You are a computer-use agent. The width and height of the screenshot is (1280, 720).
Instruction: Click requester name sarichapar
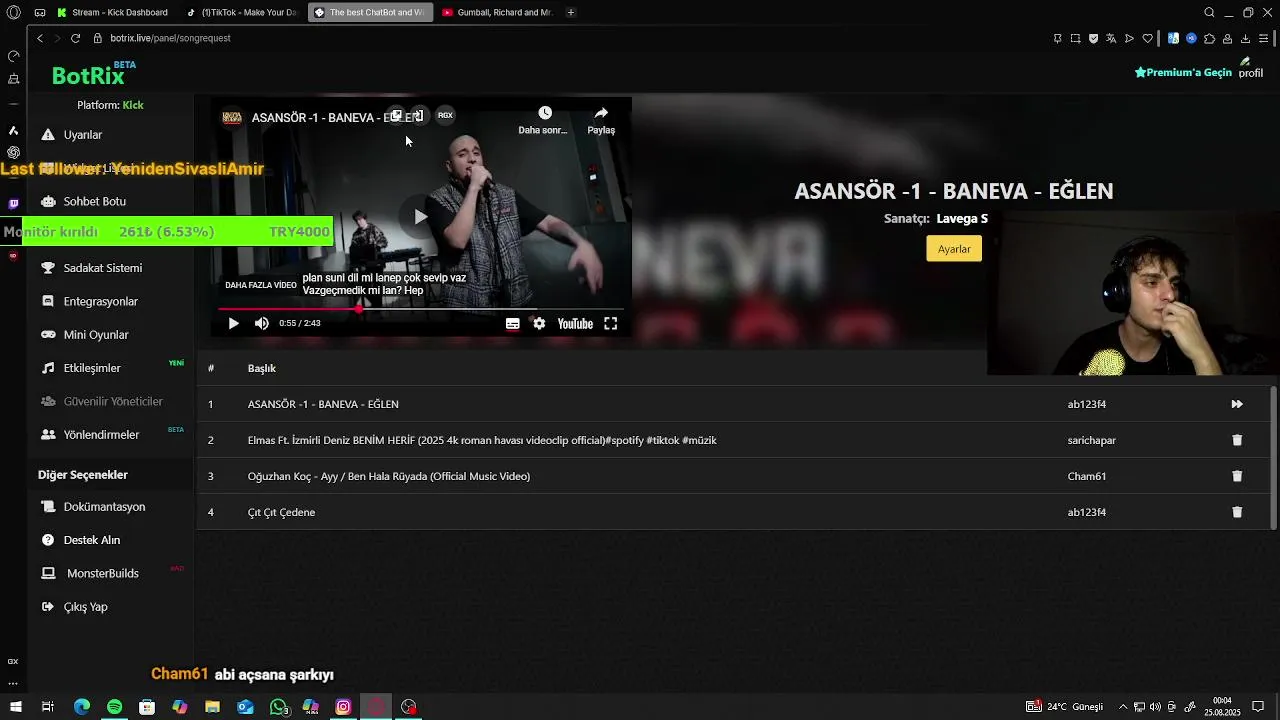pos(1091,440)
